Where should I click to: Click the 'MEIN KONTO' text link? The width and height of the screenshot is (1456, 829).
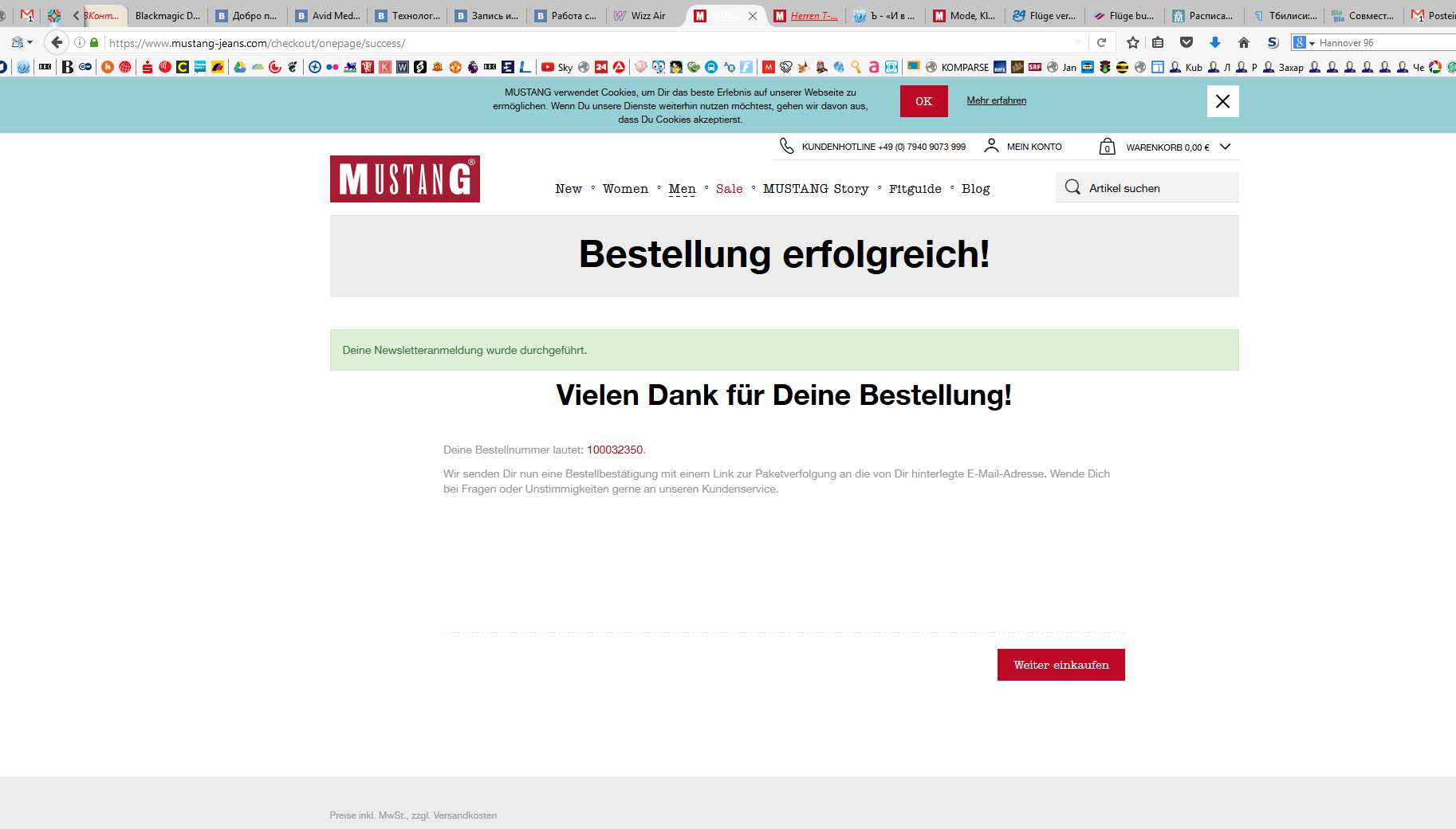[x=1034, y=147]
